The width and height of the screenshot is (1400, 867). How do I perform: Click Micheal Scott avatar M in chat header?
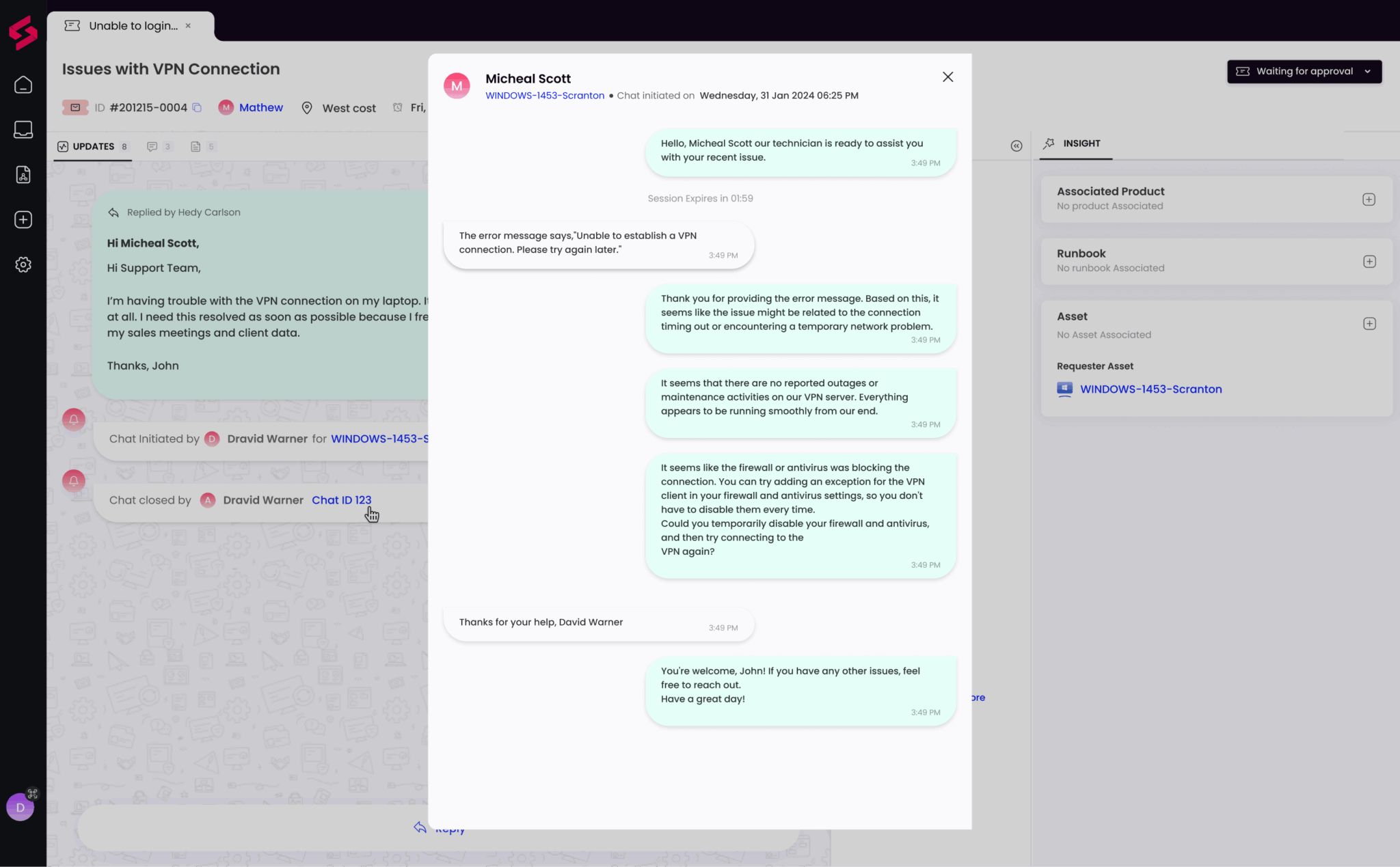[x=457, y=86]
